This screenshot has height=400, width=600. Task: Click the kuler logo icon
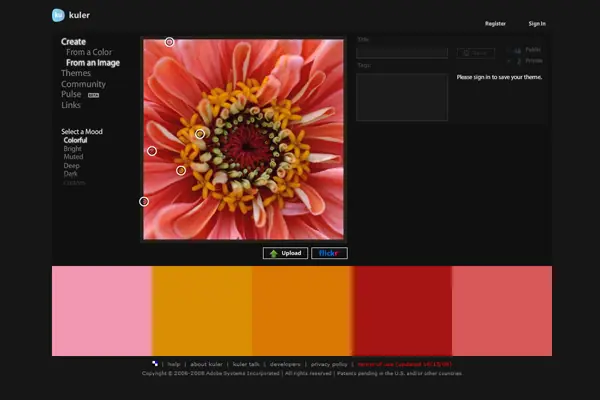pyautogui.click(x=58, y=15)
